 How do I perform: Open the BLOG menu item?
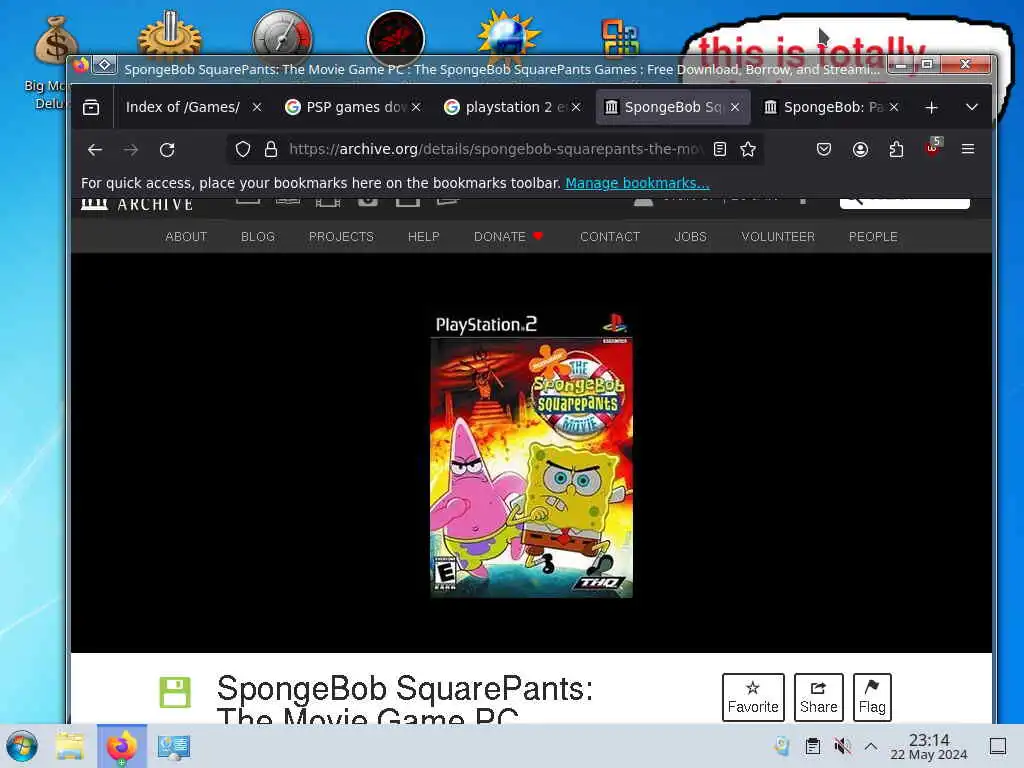(x=258, y=236)
